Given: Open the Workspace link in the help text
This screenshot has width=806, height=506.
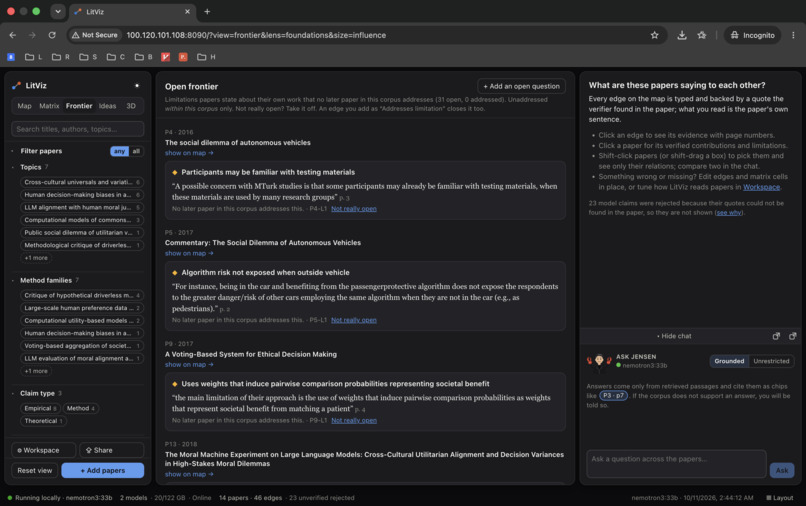Looking at the screenshot, I should coord(761,187).
